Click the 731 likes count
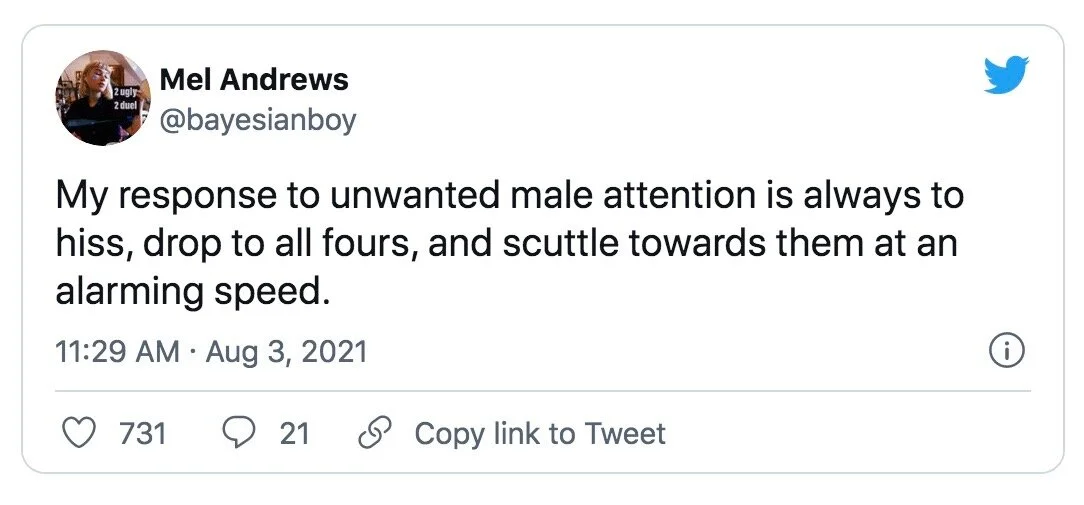The width and height of the screenshot is (1084, 505). tap(143, 434)
